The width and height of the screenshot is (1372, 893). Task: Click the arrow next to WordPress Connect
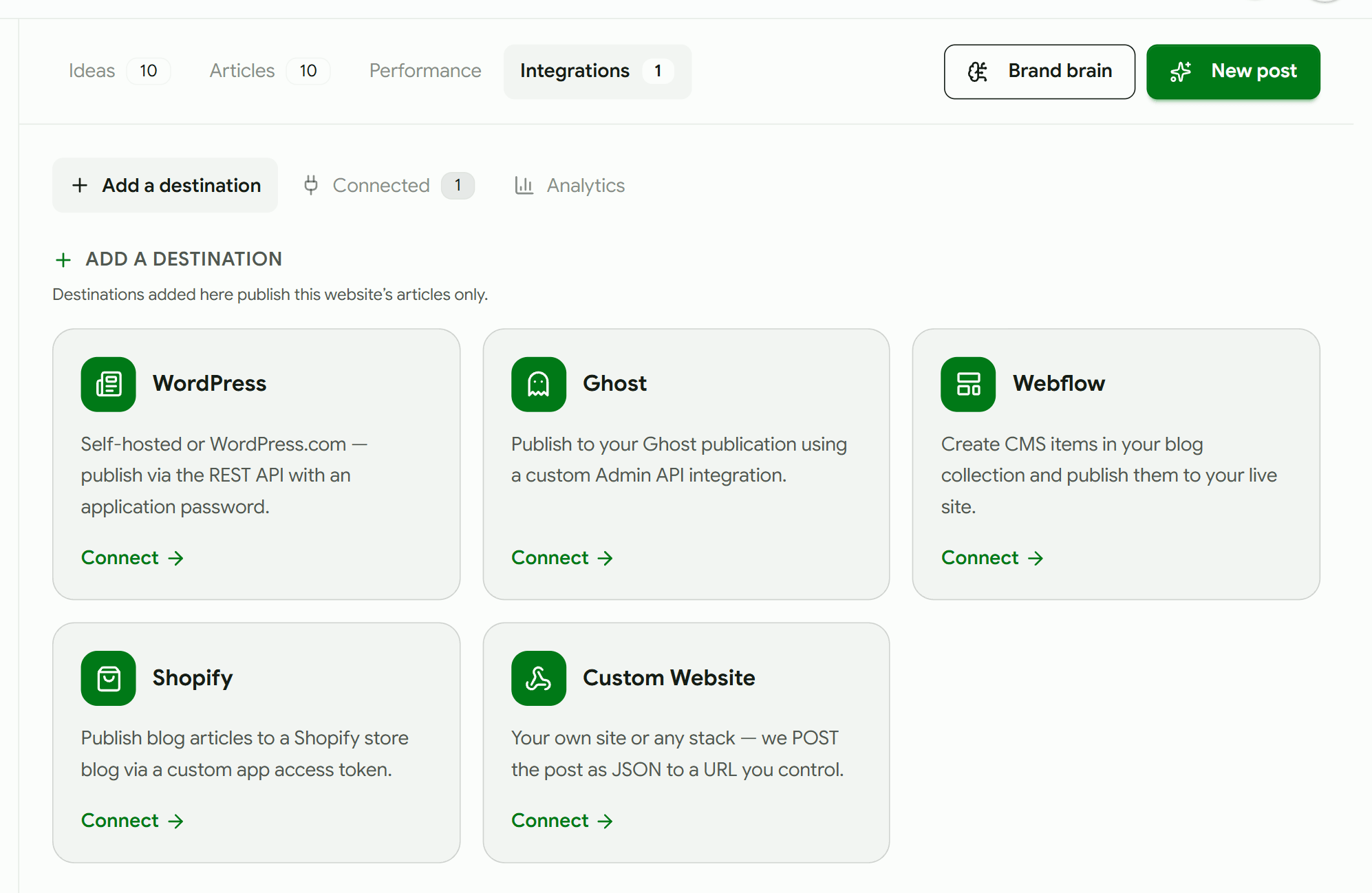coord(176,558)
